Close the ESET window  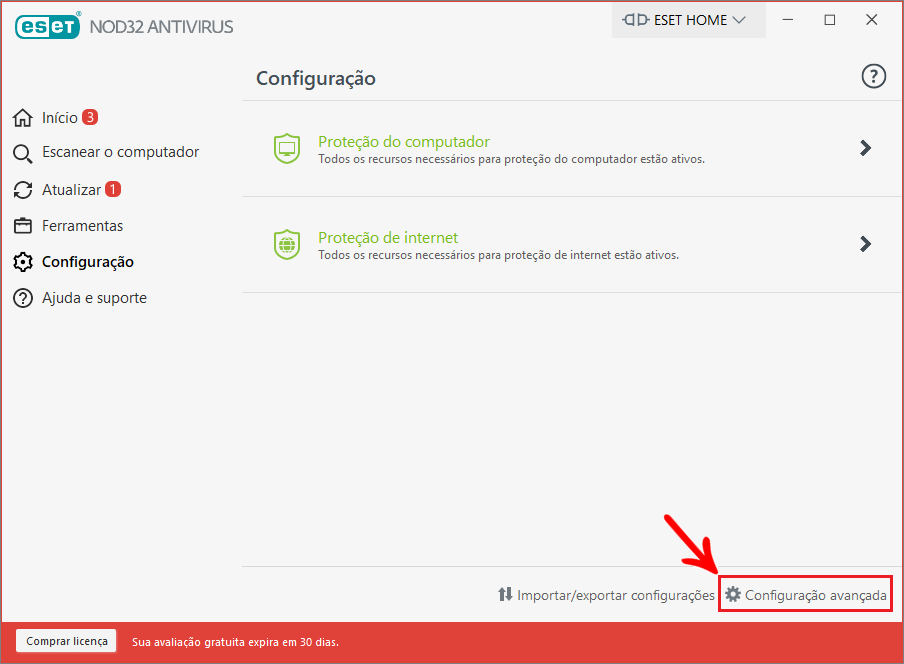coord(872,20)
